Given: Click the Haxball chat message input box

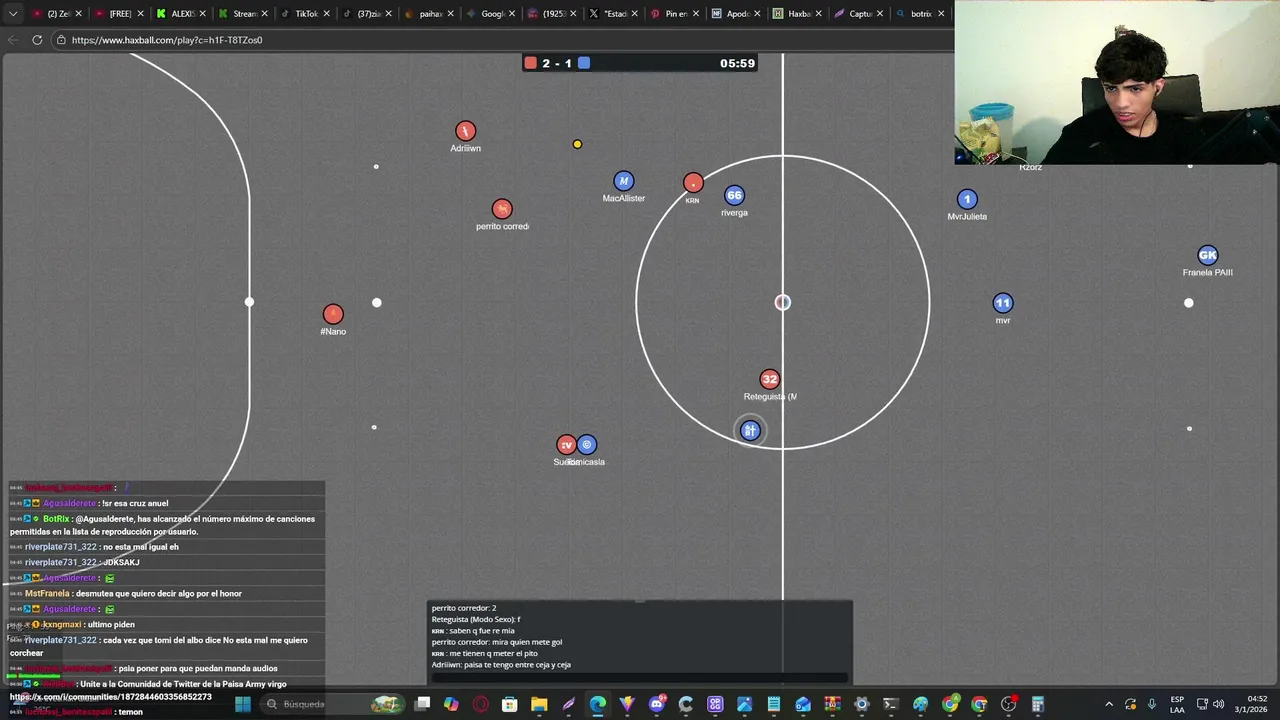Looking at the screenshot, I should tap(640, 678).
